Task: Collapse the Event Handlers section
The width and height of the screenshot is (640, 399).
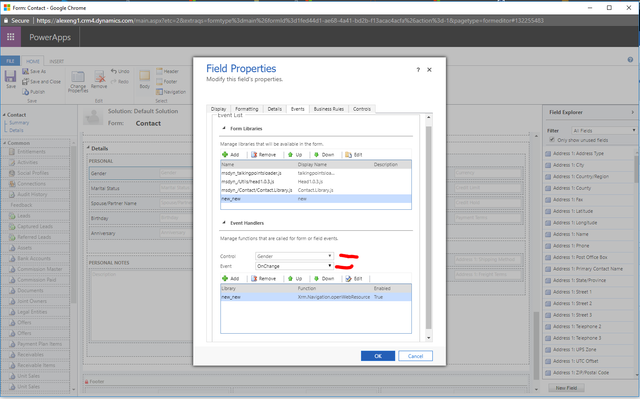Action: (x=224, y=223)
